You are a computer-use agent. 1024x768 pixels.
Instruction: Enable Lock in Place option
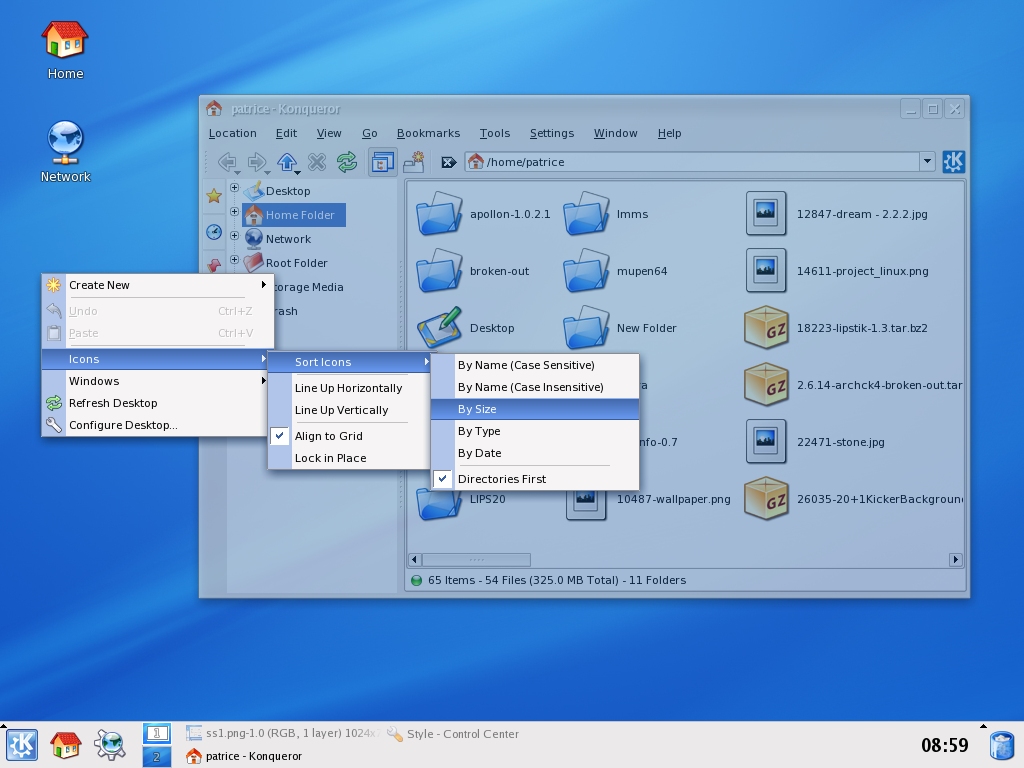pyautogui.click(x=348, y=458)
